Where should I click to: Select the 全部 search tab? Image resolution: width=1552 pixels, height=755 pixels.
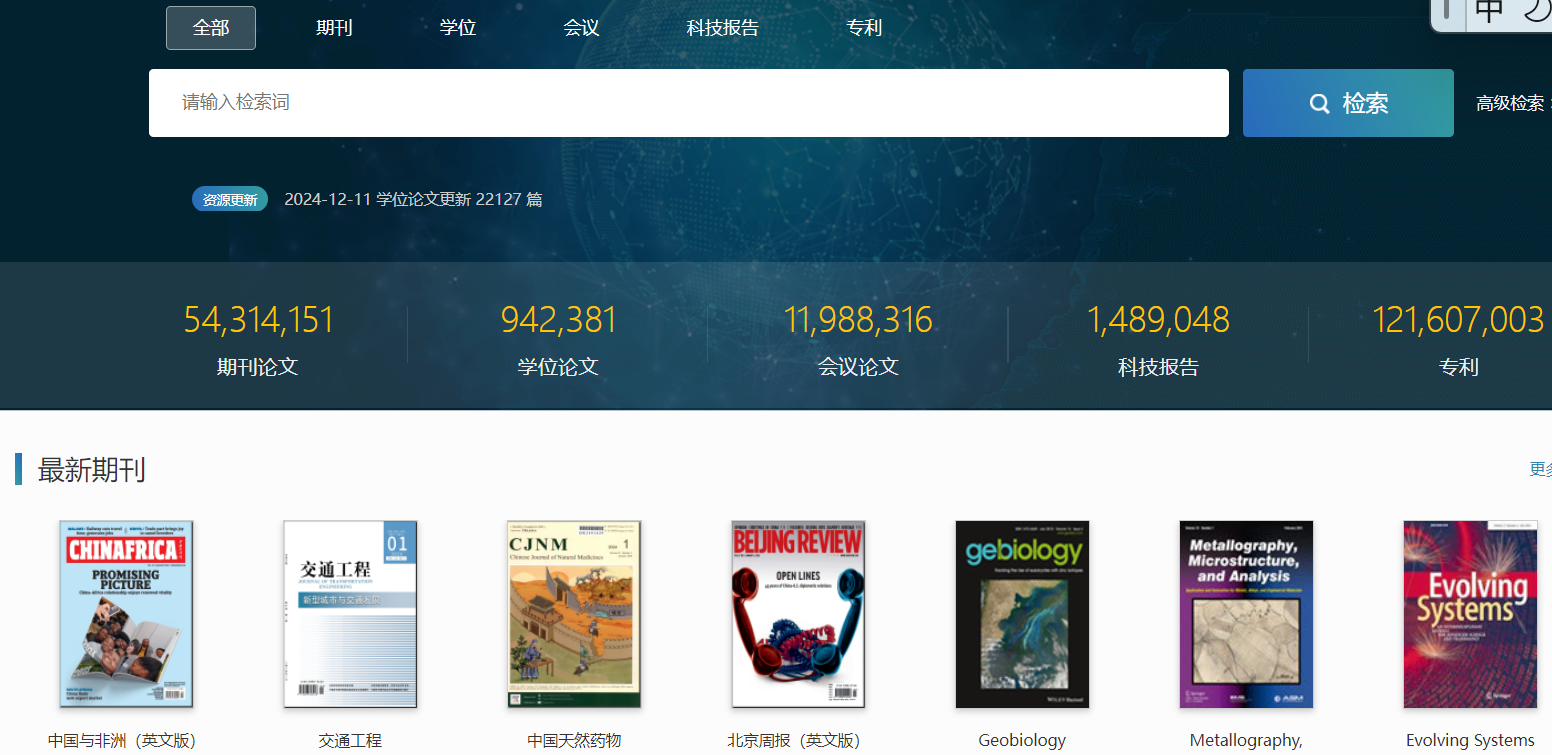click(x=211, y=28)
